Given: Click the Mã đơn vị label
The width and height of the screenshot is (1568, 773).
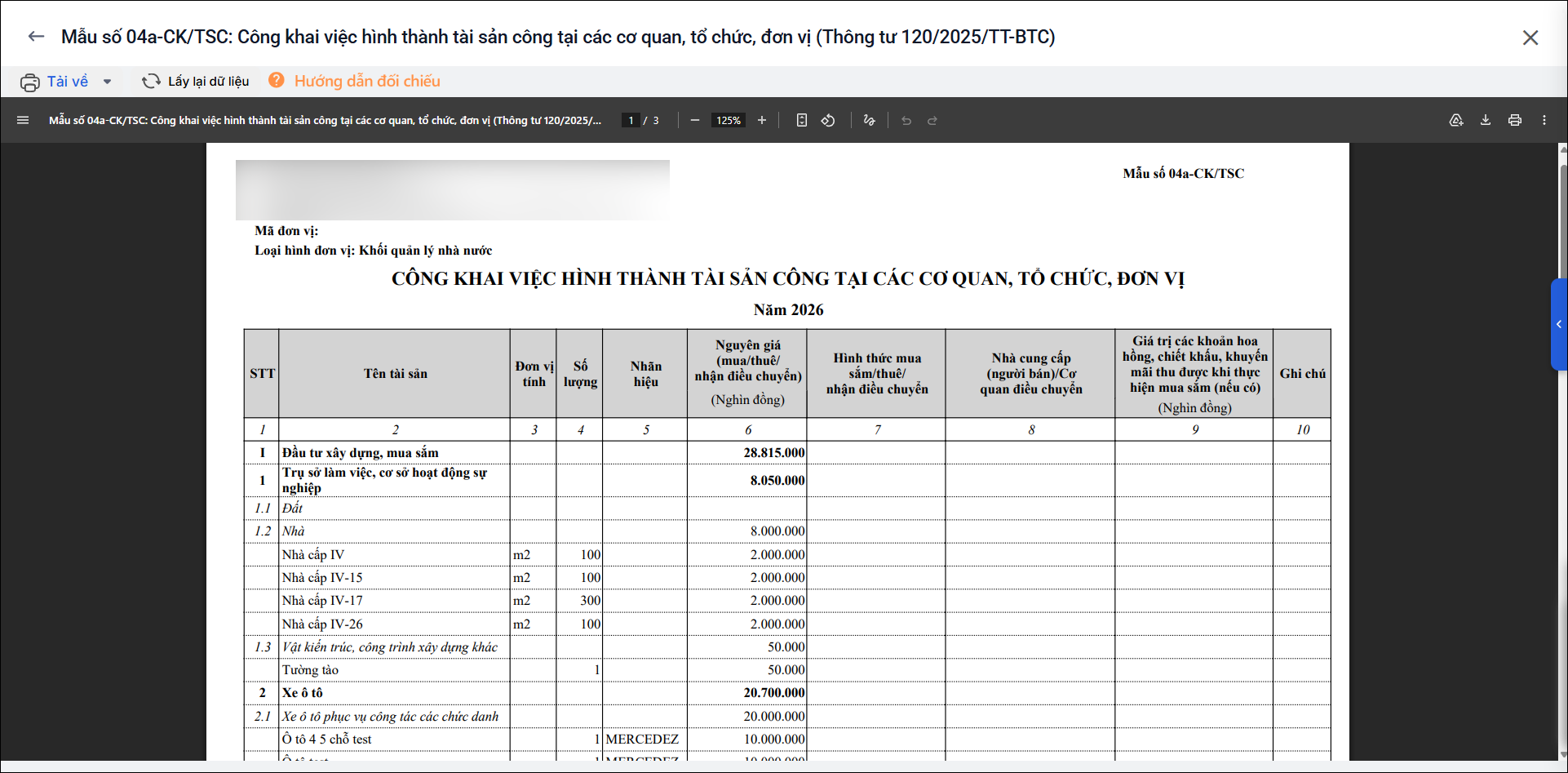Looking at the screenshot, I should pyautogui.click(x=286, y=231).
